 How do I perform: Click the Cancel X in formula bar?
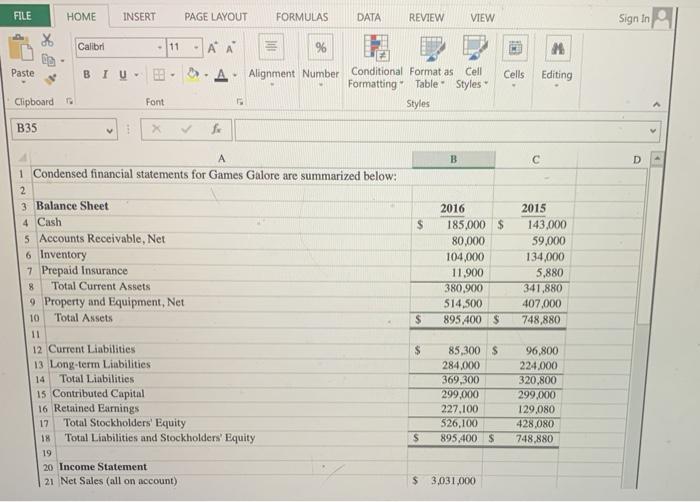pos(156,129)
